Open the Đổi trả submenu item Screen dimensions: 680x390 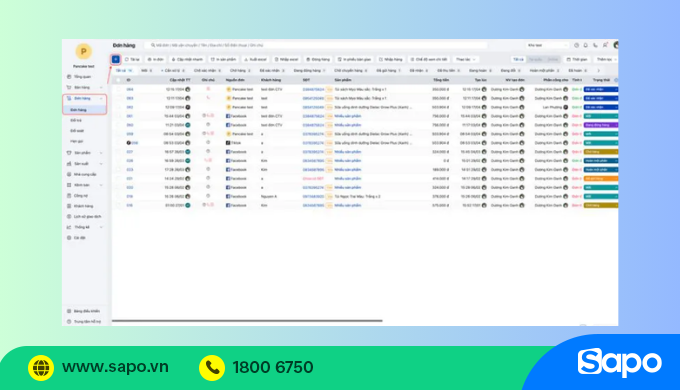[76, 120]
